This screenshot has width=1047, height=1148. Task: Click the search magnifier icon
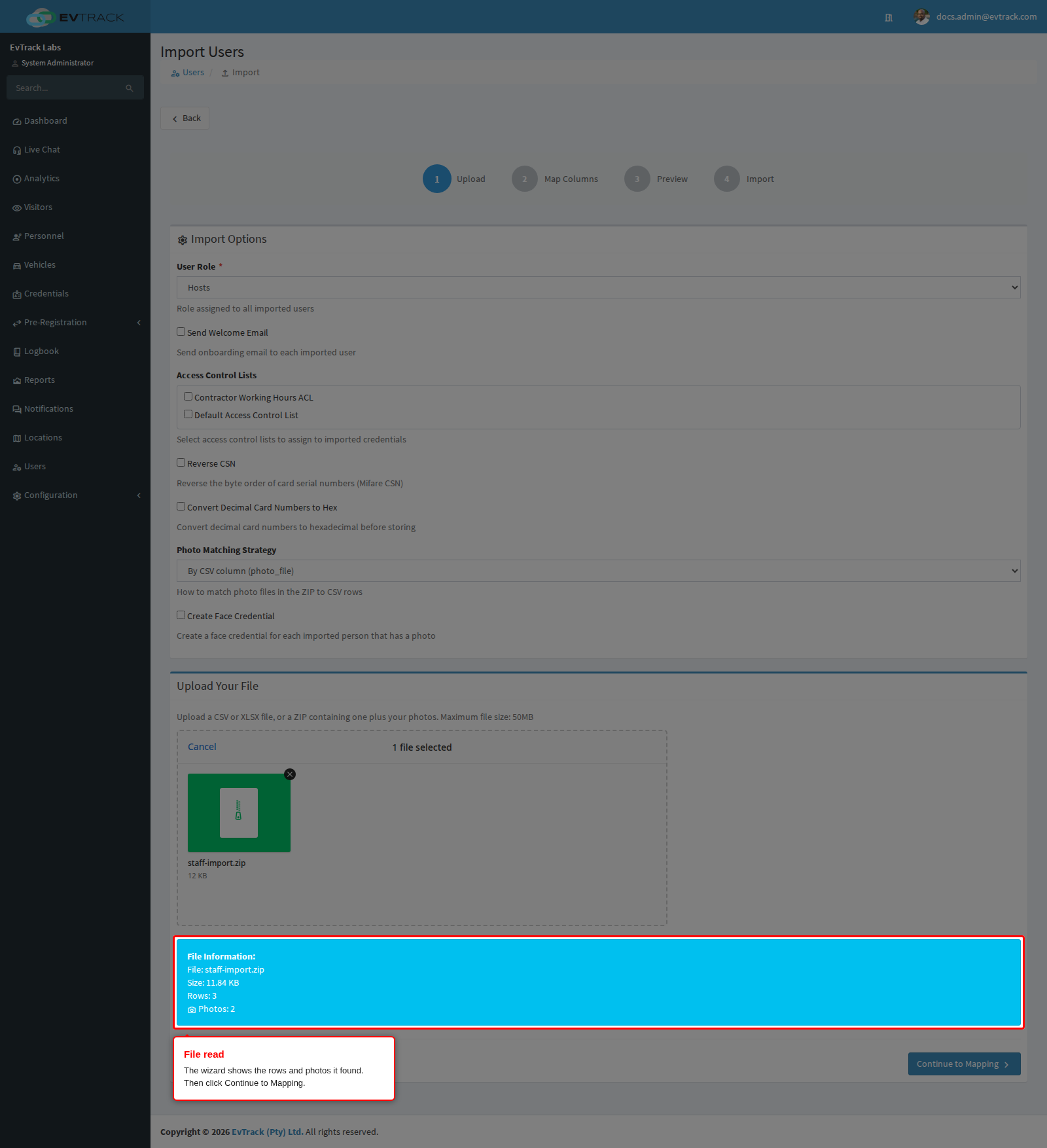130,88
